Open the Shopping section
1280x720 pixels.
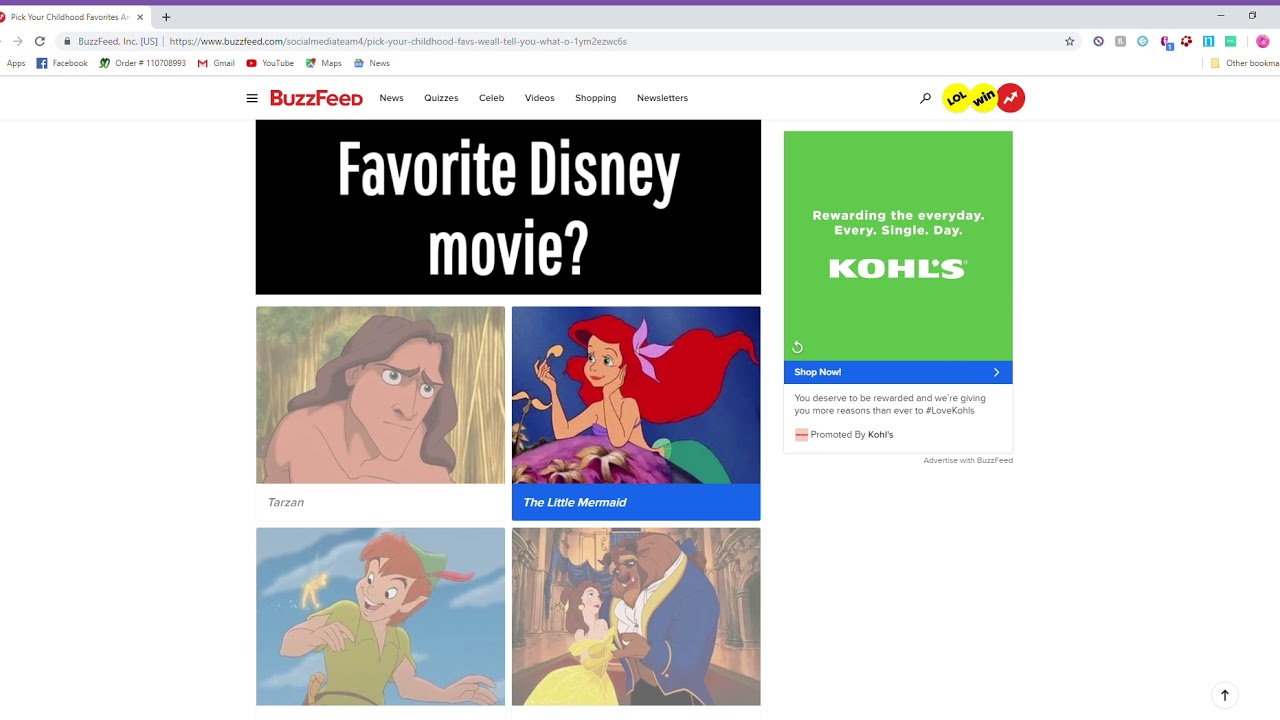(x=595, y=98)
